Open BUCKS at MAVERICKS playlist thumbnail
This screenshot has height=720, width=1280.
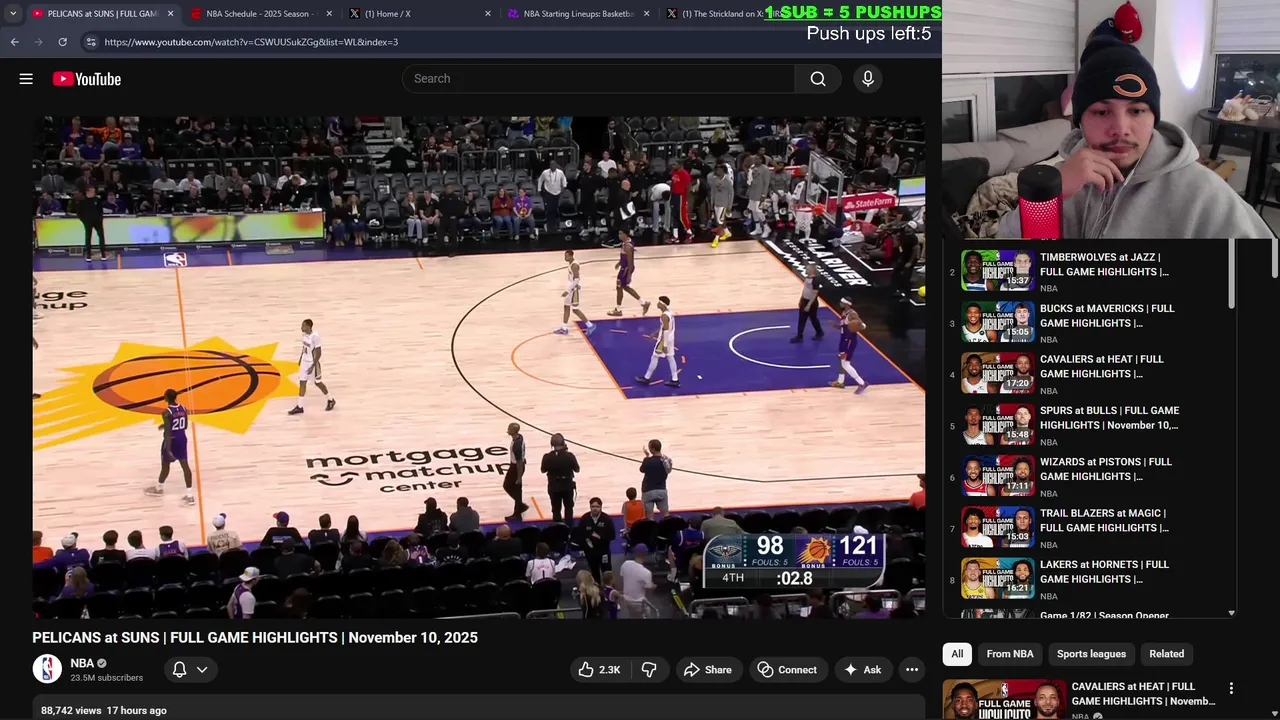coord(997,322)
